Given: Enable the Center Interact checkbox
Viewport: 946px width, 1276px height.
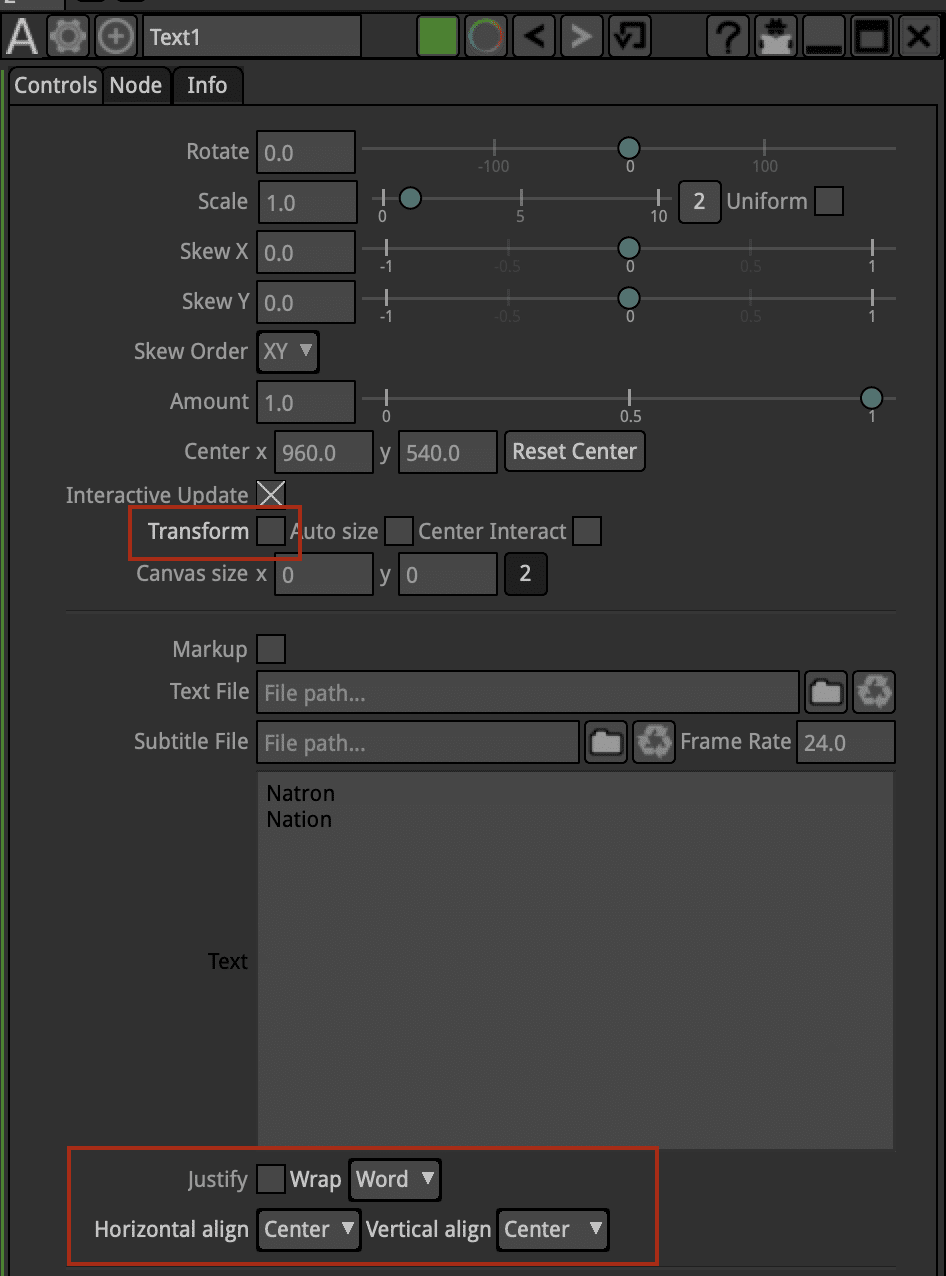Looking at the screenshot, I should point(587,531).
